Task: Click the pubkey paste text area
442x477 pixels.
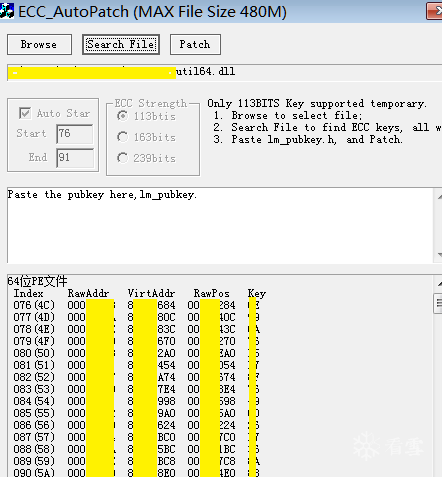Action: (220, 226)
